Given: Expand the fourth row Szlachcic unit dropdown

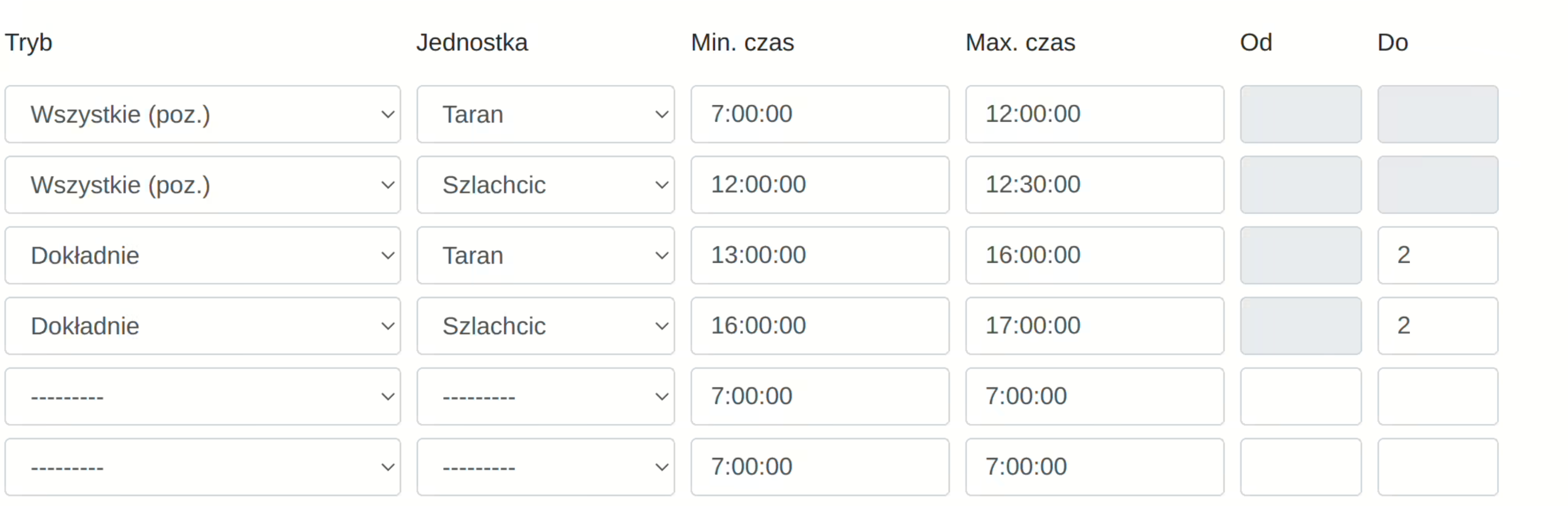Looking at the screenshot, I should click(x=546, y=327).
